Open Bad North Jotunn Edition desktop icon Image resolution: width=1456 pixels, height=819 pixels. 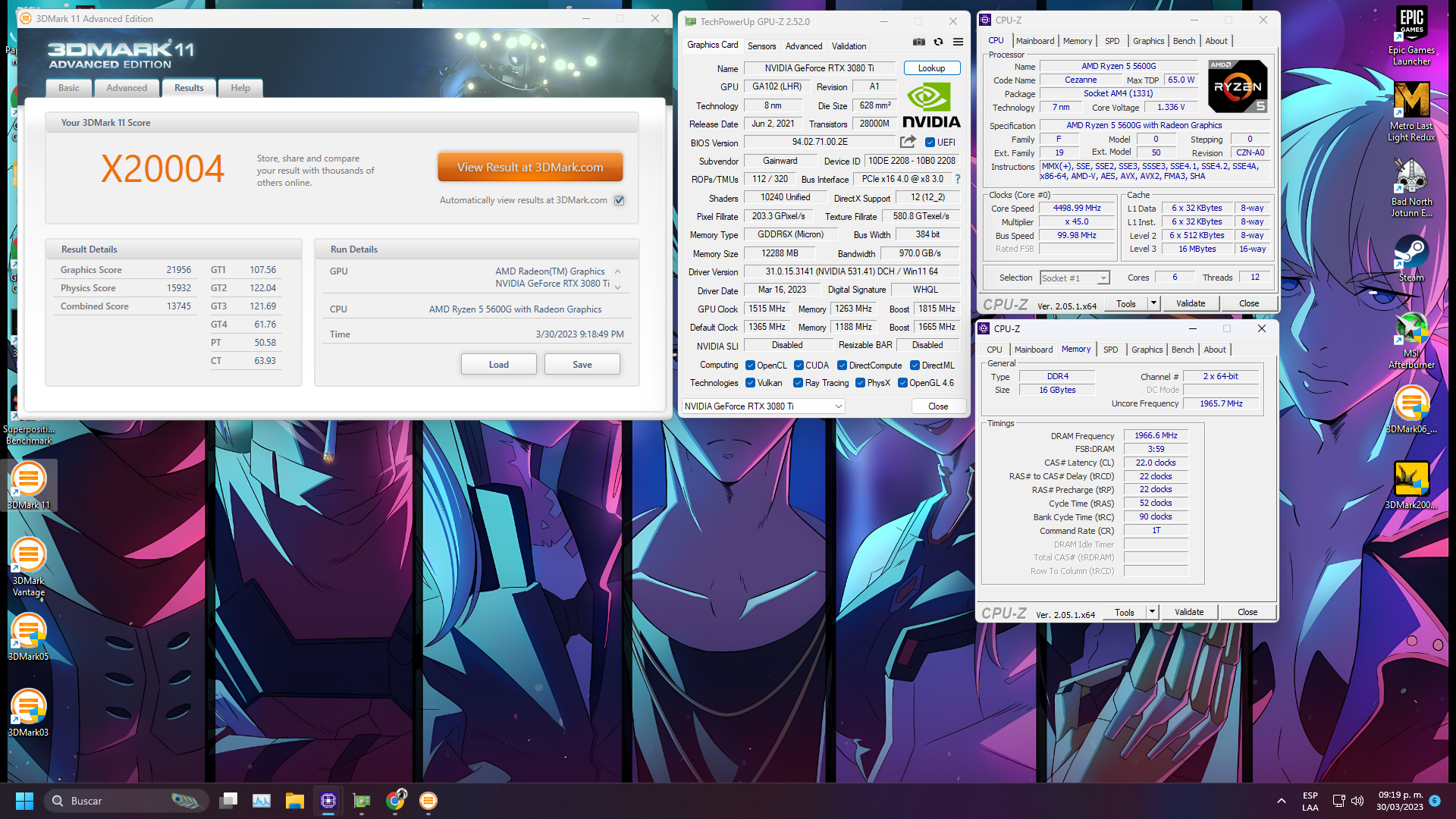[1411, 188]
